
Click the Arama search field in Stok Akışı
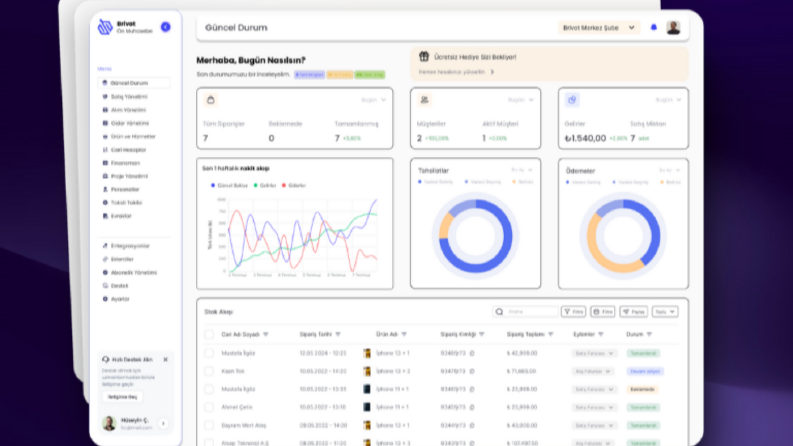[x=525, y=312]
